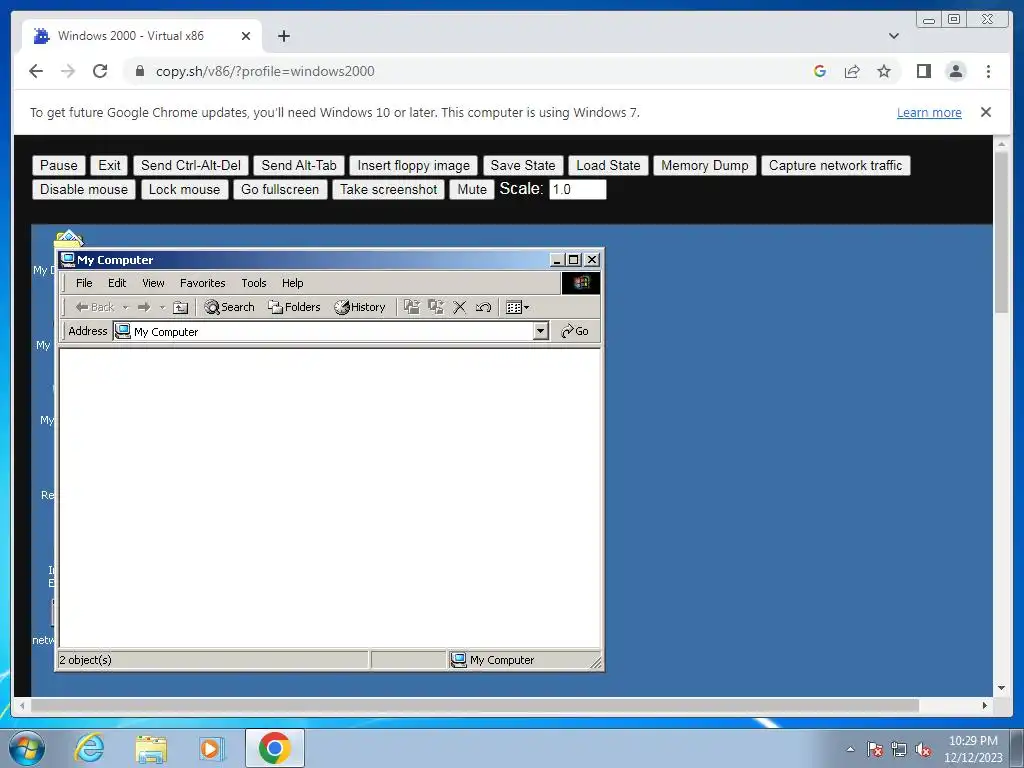Click the Send Alt-Tab button
The width and height of the screenshot is (1024, 768).
click(x=299, y=165)
